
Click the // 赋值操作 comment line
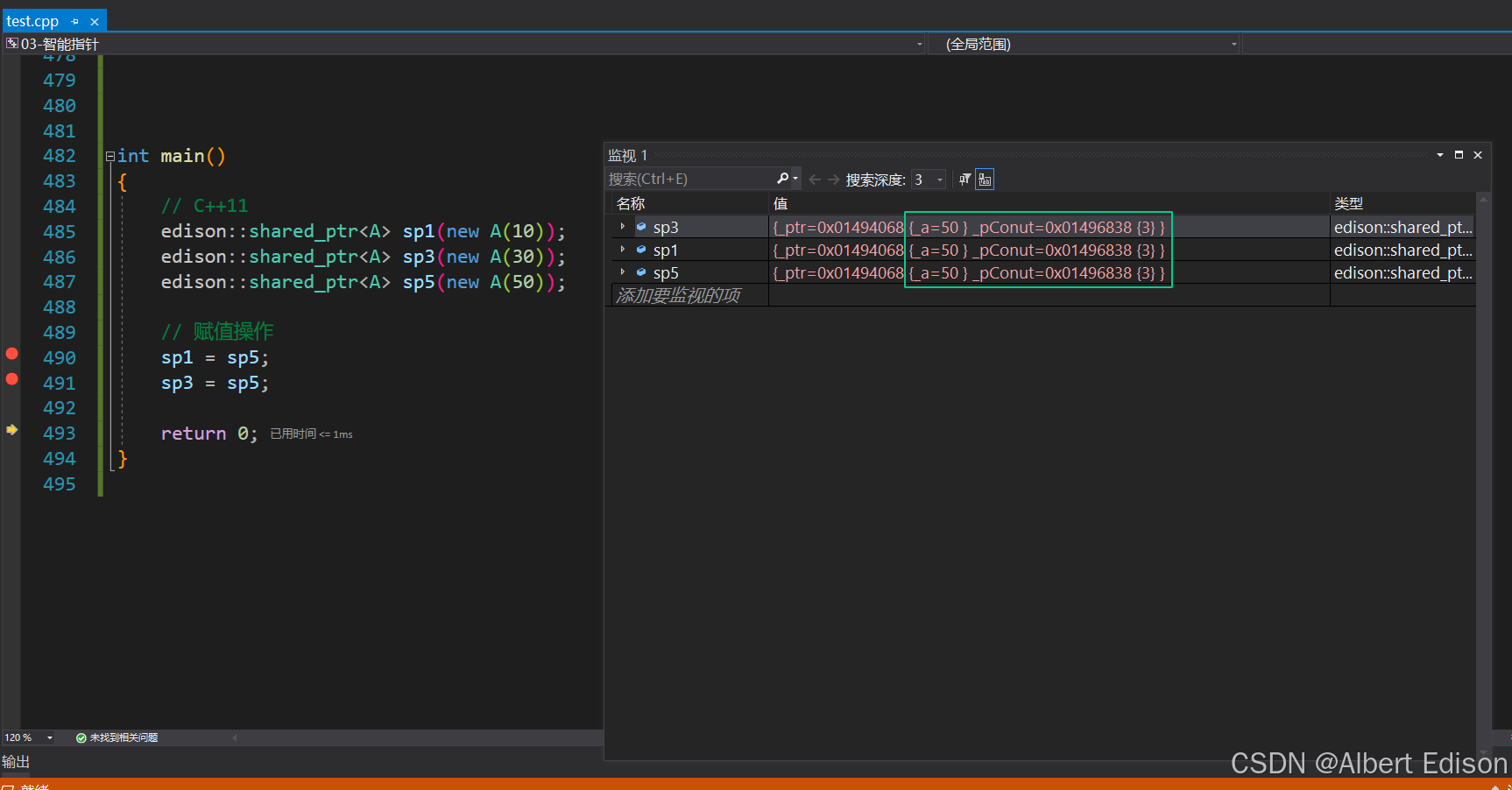click(x=217, y=332)
